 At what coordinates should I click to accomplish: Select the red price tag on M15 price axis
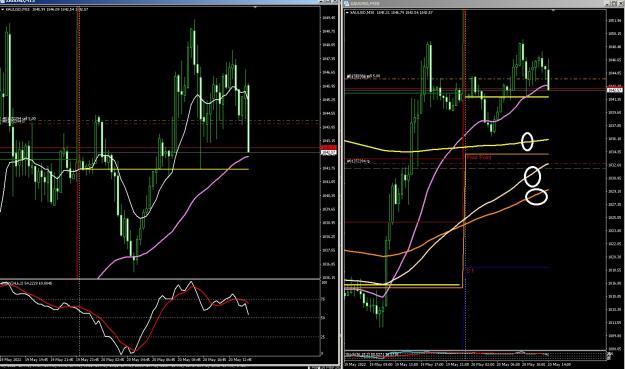coord(328,147)
